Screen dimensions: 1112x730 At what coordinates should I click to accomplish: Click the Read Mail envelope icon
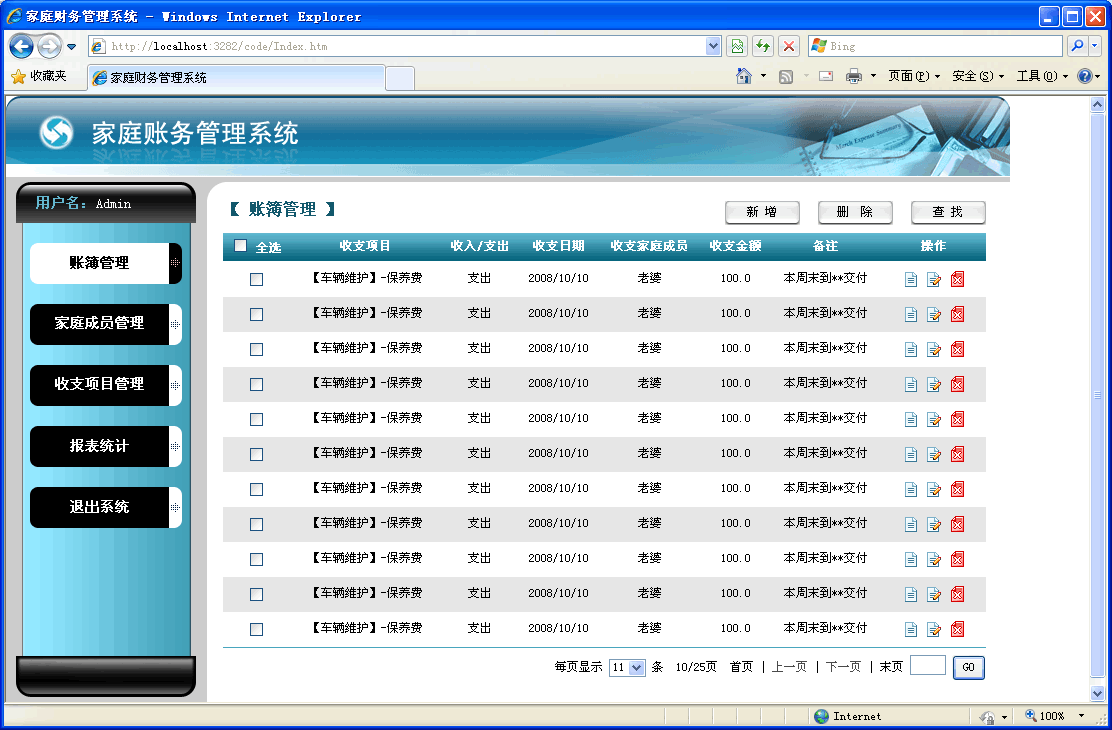point(826,76)
